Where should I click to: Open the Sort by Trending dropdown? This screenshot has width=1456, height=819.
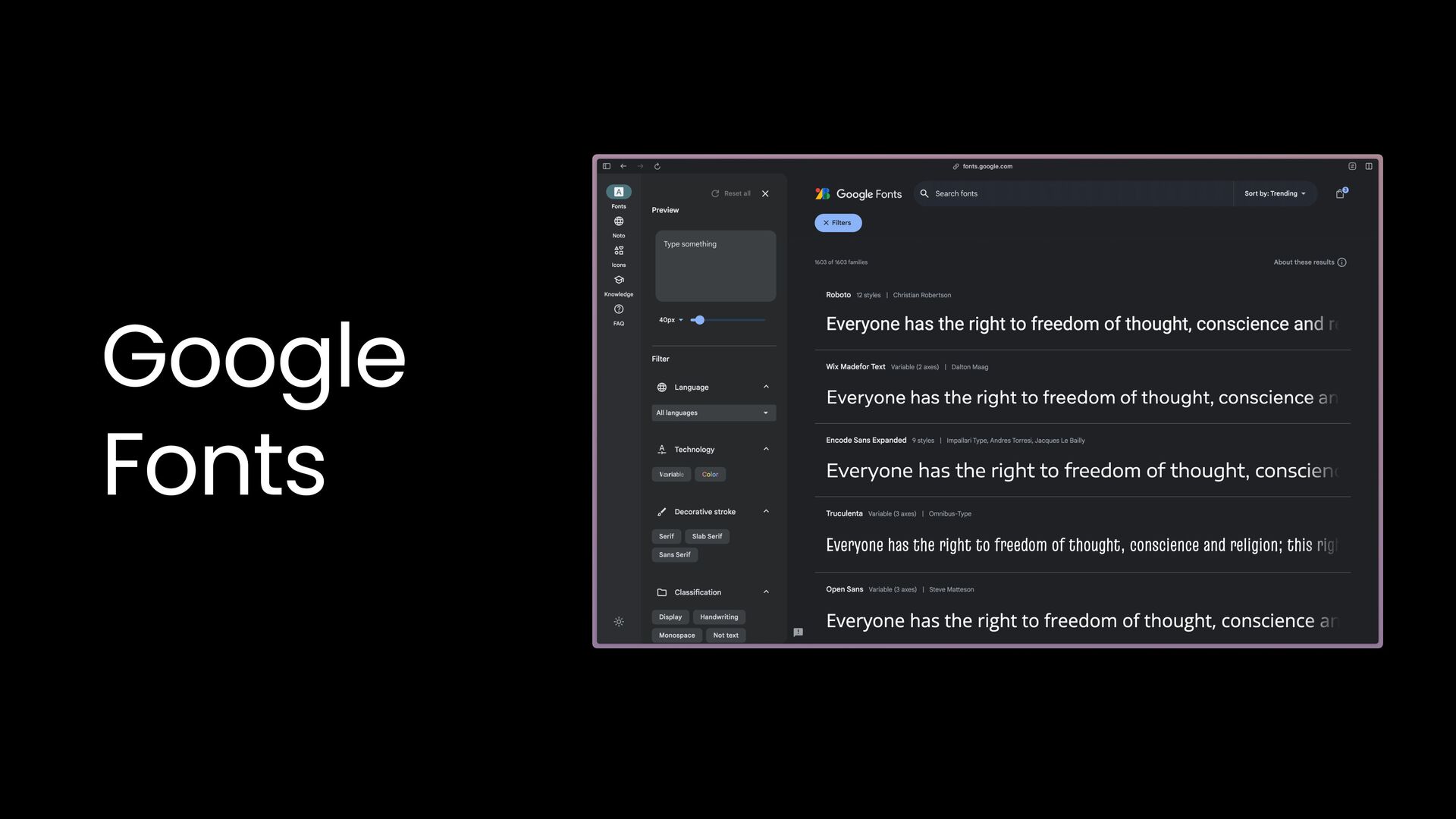(x=1275, y=194)
